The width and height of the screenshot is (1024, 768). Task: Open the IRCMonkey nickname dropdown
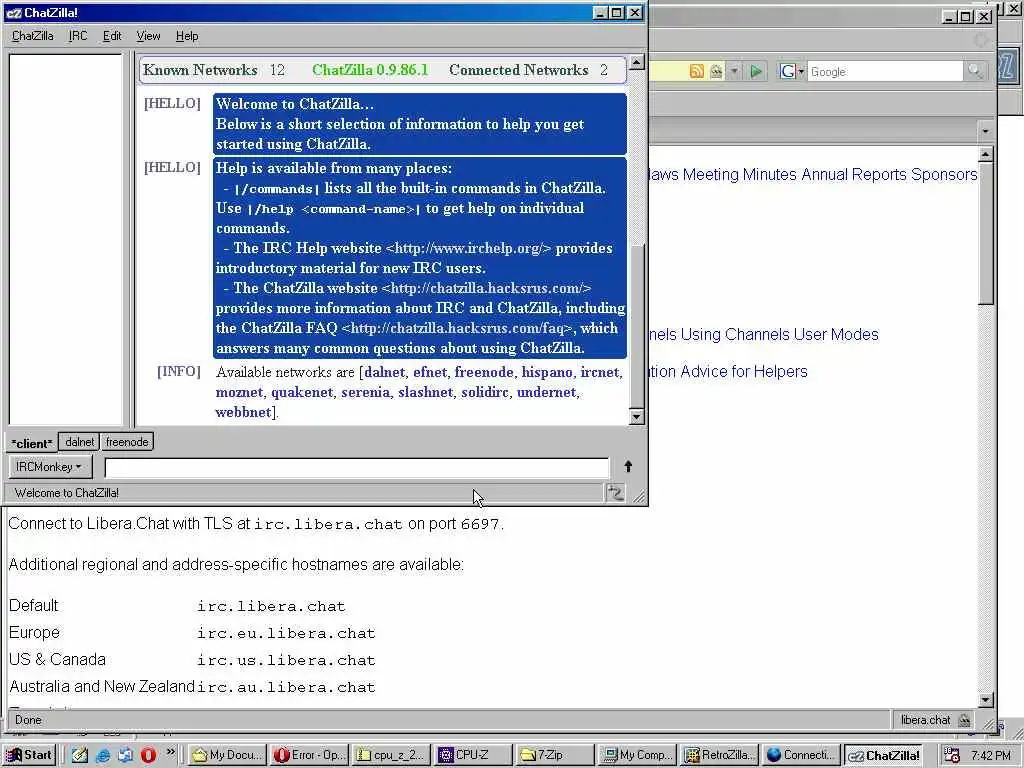(50, 467)
